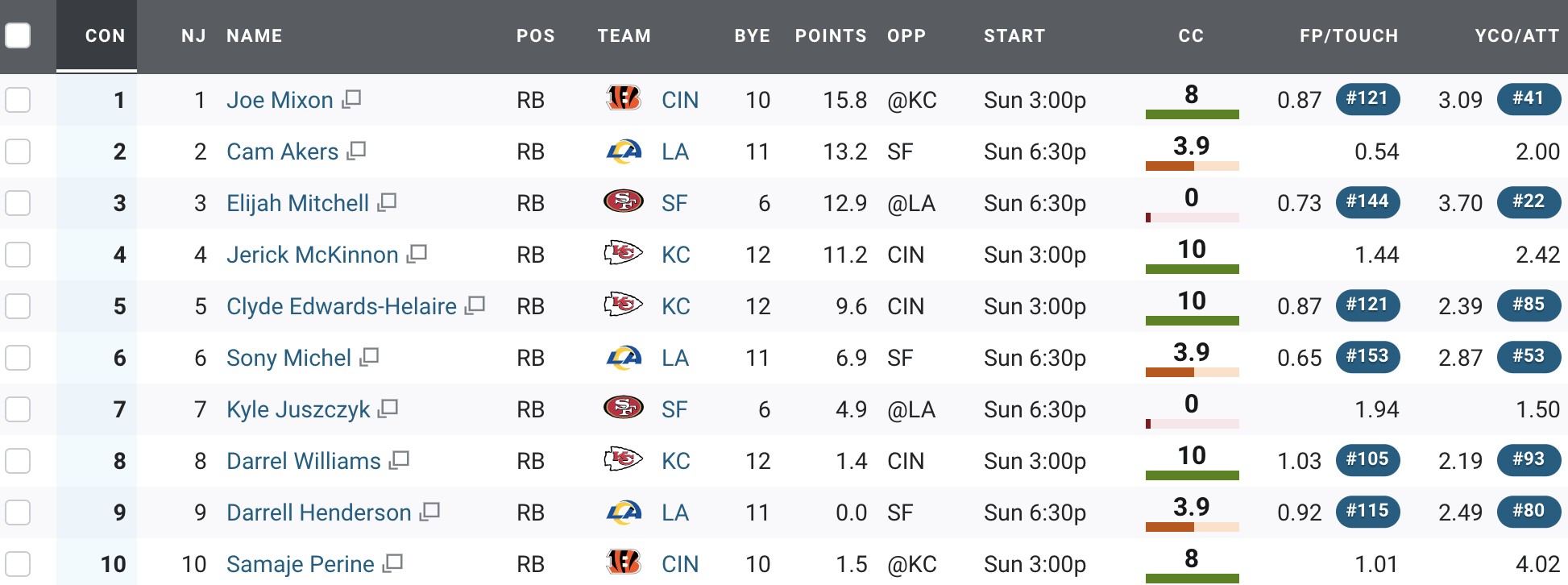Screen dimensions: 1568x585
Task: Click the Bengals logo in Joe Mixon's row
Action: click(623, 98)
